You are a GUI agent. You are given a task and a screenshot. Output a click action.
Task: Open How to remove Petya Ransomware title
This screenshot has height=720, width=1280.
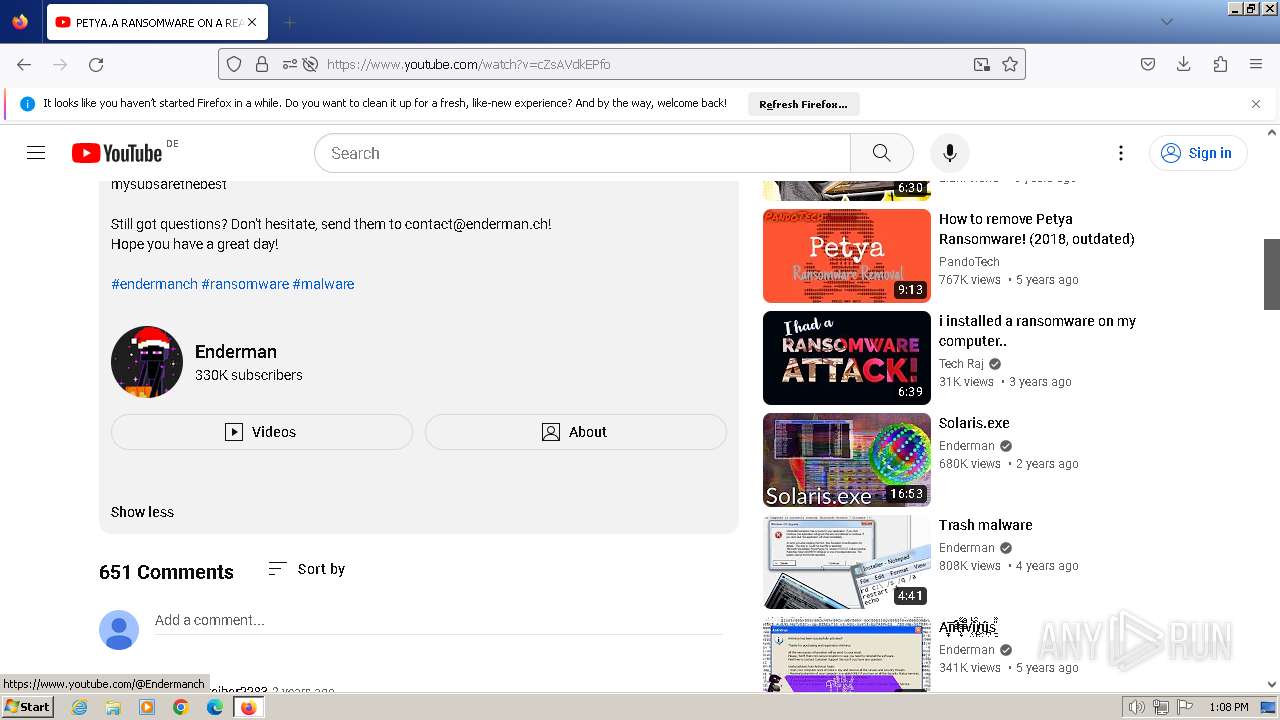[1037, 229]
